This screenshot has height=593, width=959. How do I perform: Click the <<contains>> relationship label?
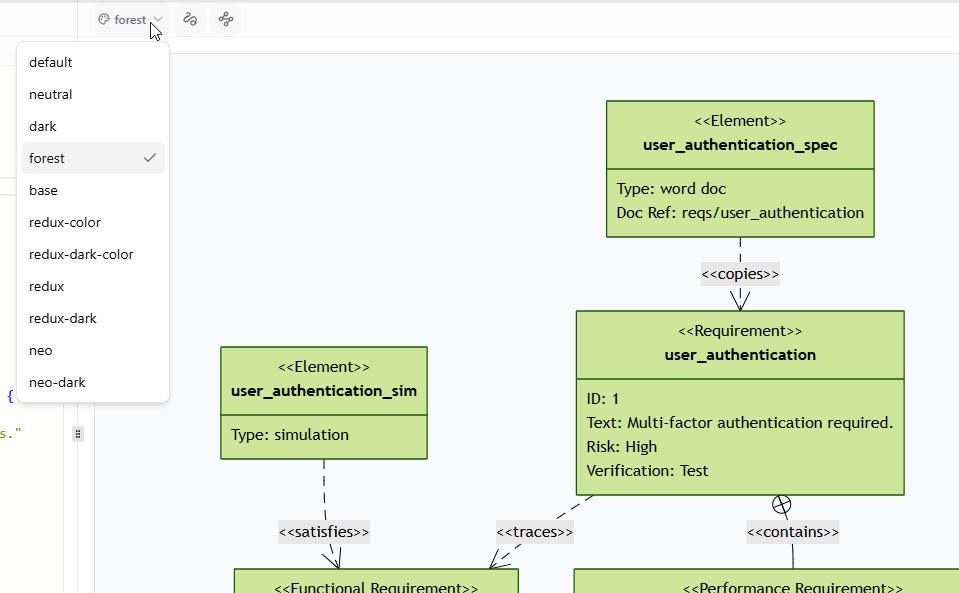click(x=793, y=532)
